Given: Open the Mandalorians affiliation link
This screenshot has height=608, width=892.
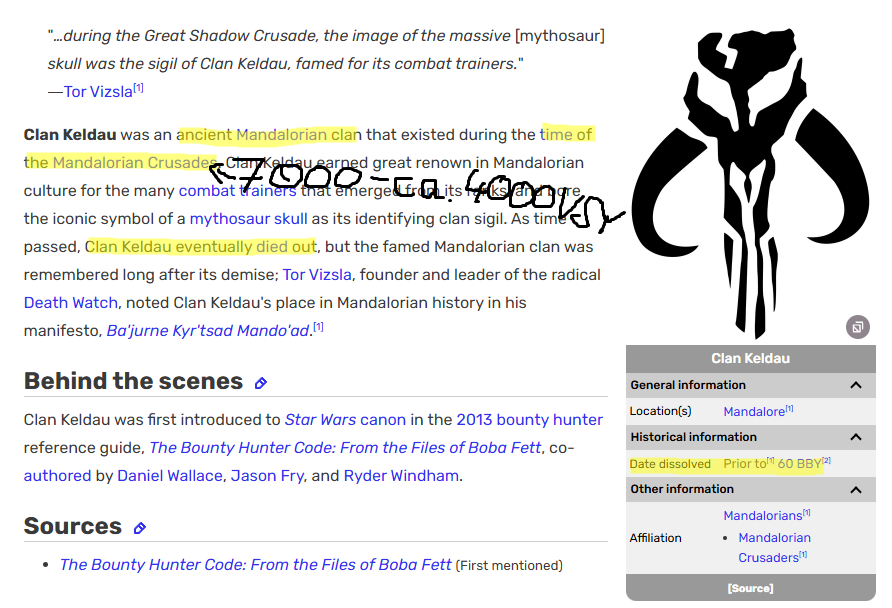Looking at the screenshot, I should tap(762, 516).
